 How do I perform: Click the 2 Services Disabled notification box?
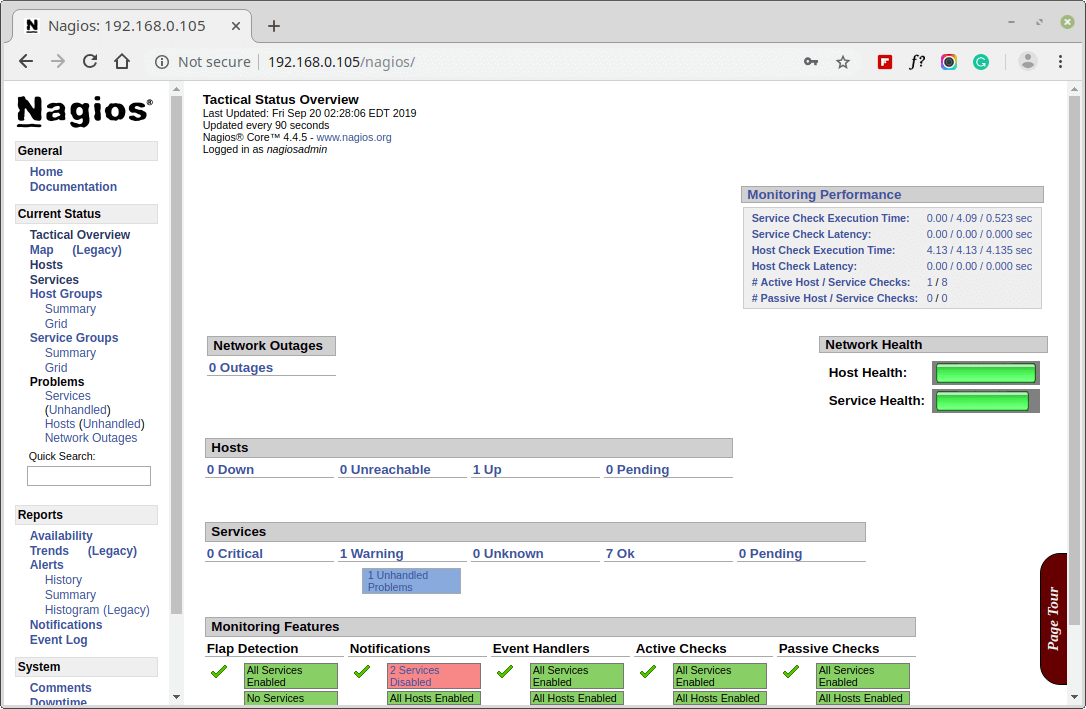(433, 676)
